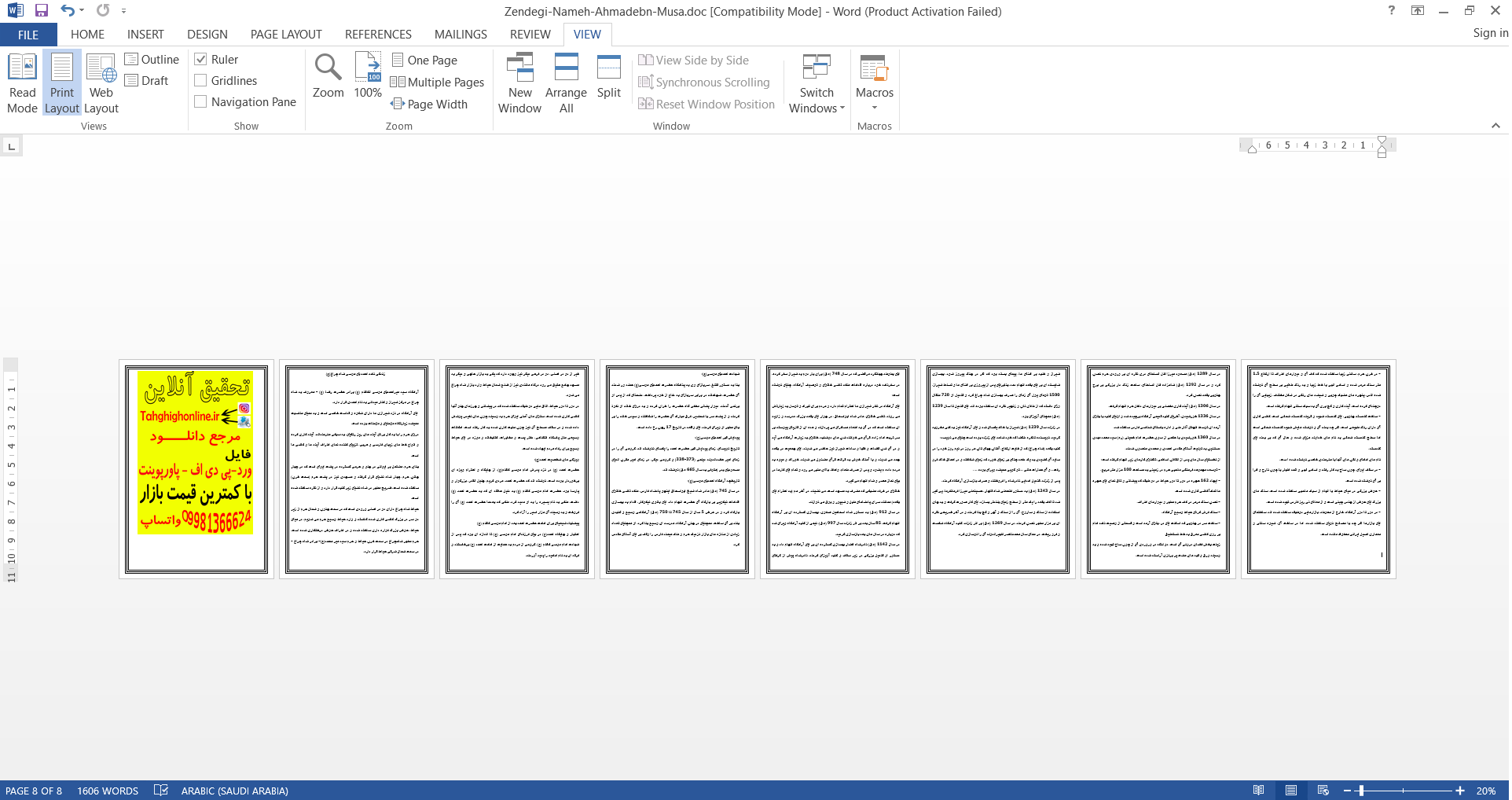
Task: Open the Zoom dialog magnifier
Action: pos(328,76)
